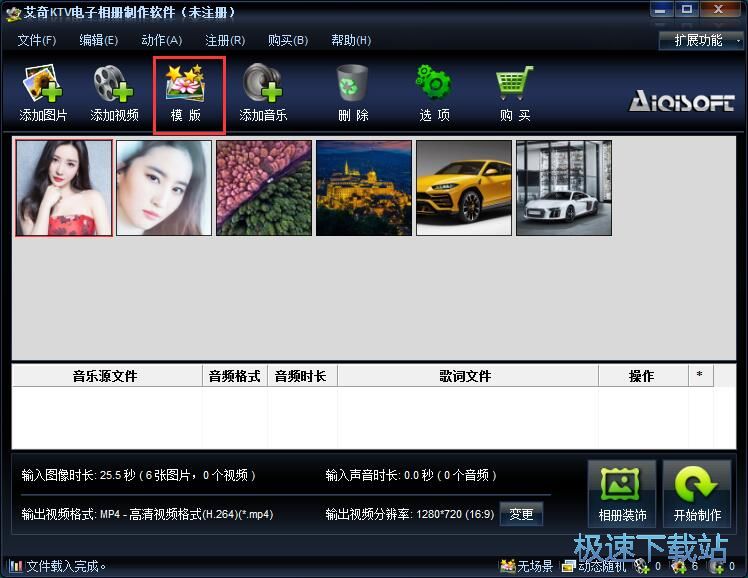Screen dimensions: 748x578
Task: Click the app logo icon in title bar
Action: point(13,13)
